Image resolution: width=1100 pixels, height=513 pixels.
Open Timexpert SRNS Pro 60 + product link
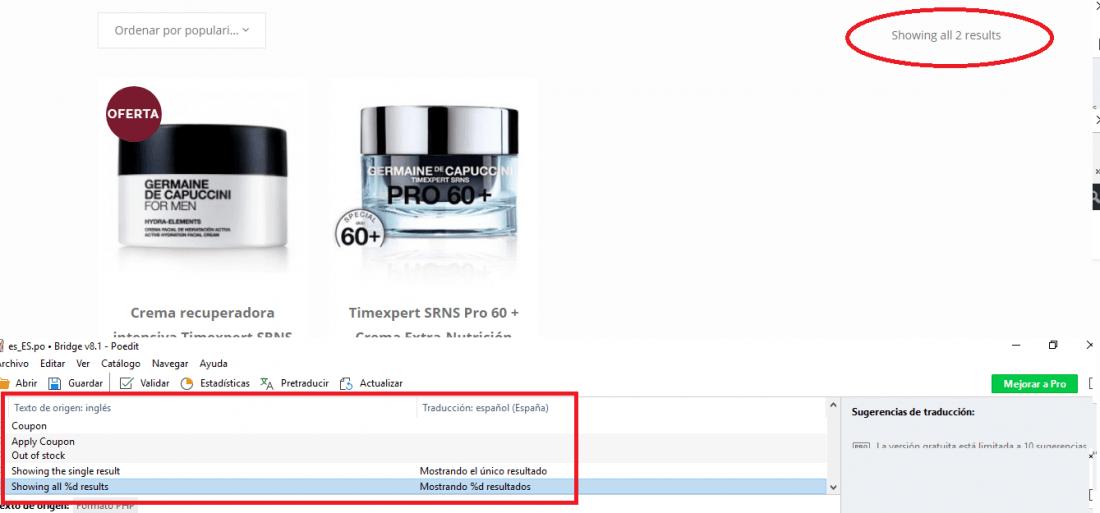[434, 312]
